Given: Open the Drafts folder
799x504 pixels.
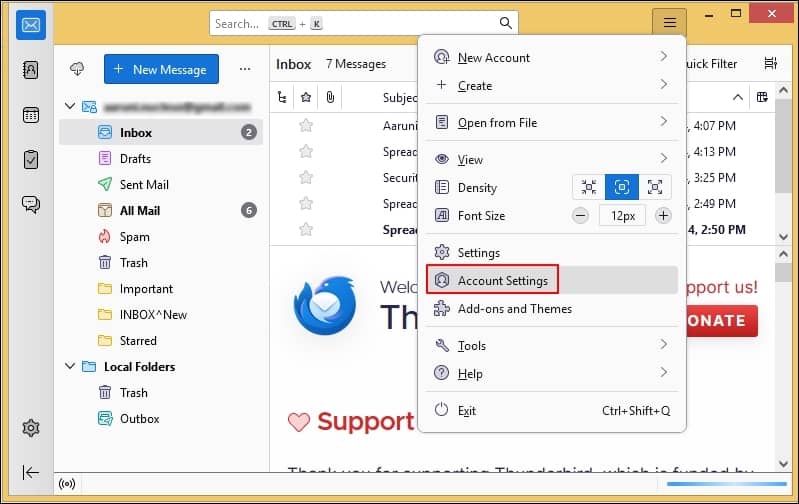Looking at the screenshot, I should (161, 158).
